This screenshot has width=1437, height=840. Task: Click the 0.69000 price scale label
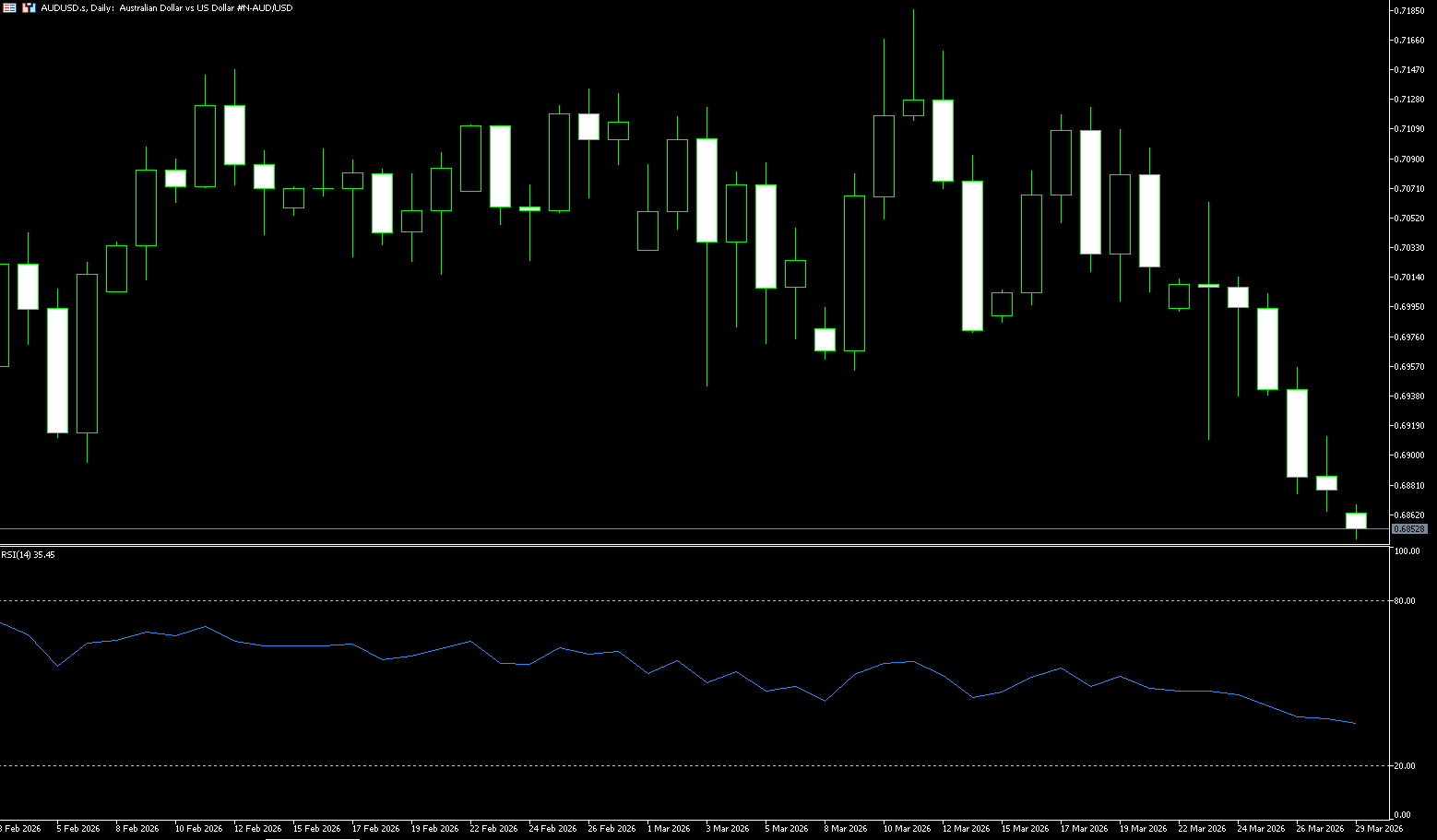pyautogui.click(x=1409, y=455)
